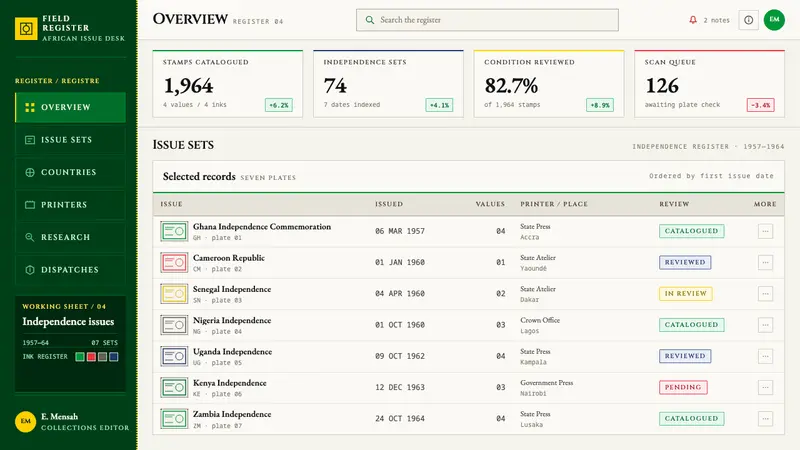
Task: Click the Field Register logo icon
Action: (x=26, y=29)
